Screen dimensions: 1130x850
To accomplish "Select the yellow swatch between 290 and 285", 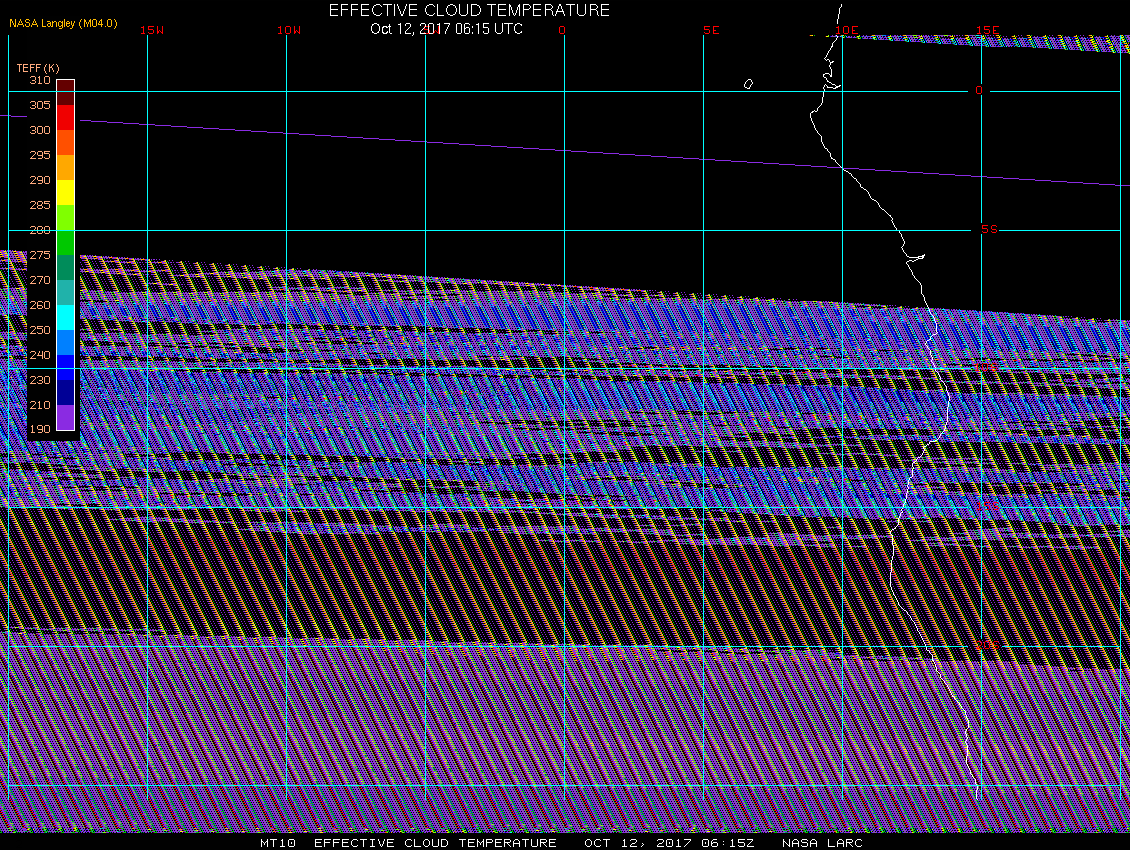I will click(66, 192).
